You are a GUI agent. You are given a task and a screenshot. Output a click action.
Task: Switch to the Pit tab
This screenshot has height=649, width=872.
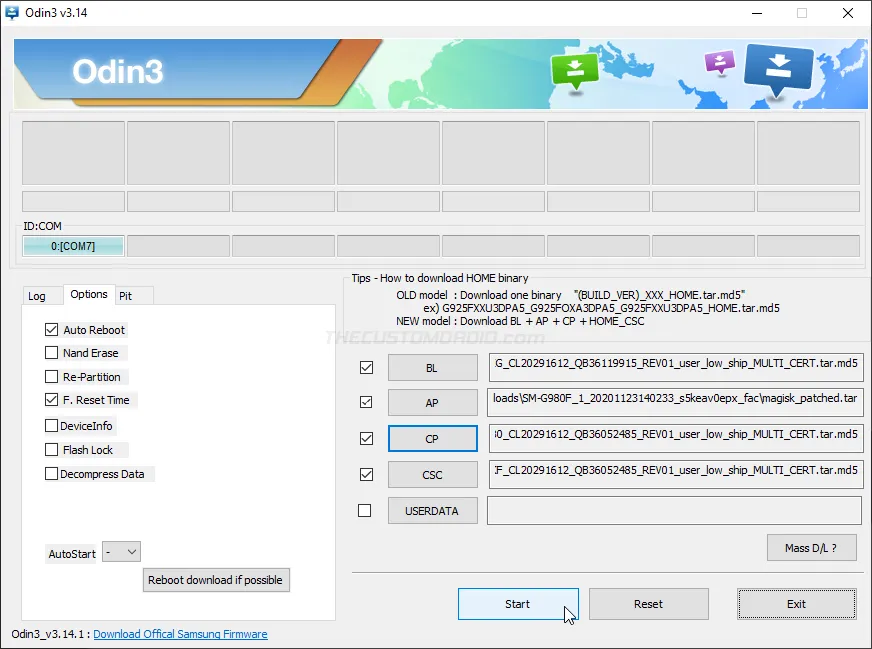point(125,296)
